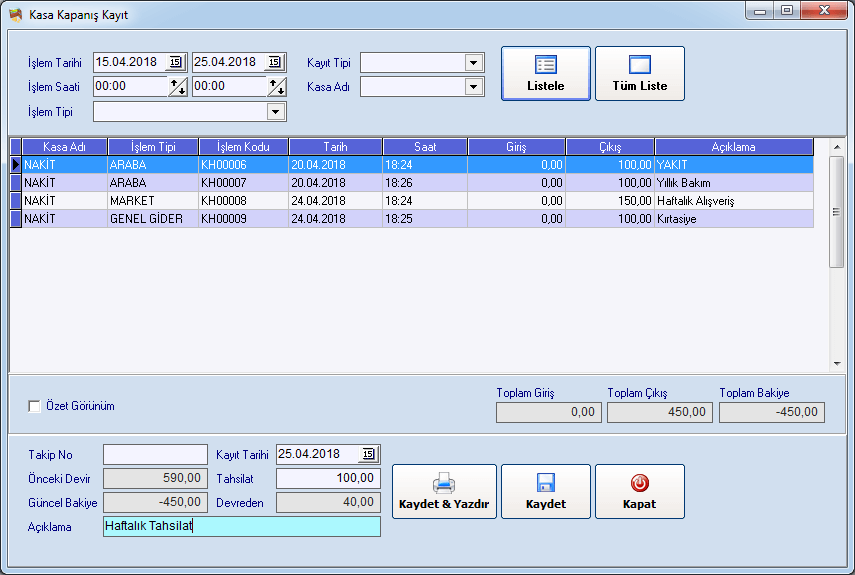
Task: Close the Kasa Kapanış Kayıt window
Action: [824, 10]
